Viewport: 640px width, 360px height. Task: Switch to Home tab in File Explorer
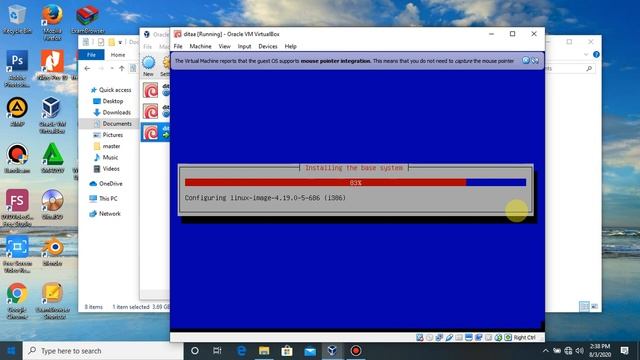(x=118, y=55)
